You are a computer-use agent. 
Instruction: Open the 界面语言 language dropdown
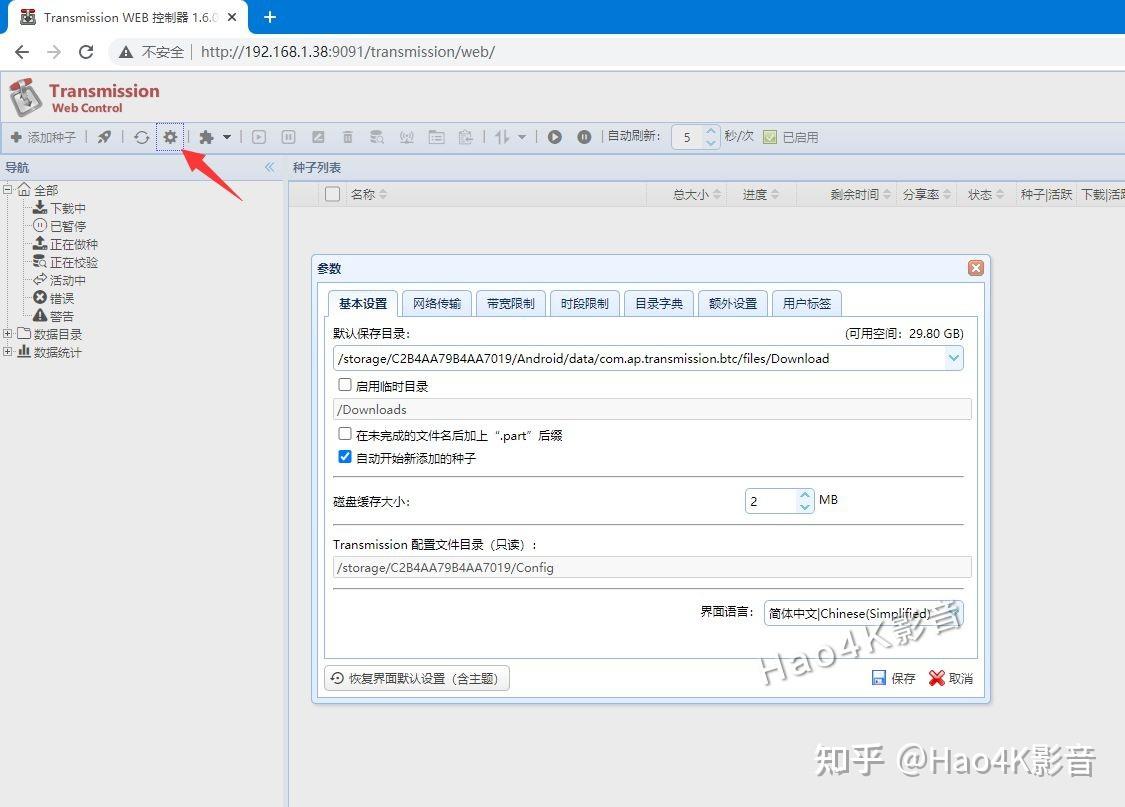coord(954,613)
